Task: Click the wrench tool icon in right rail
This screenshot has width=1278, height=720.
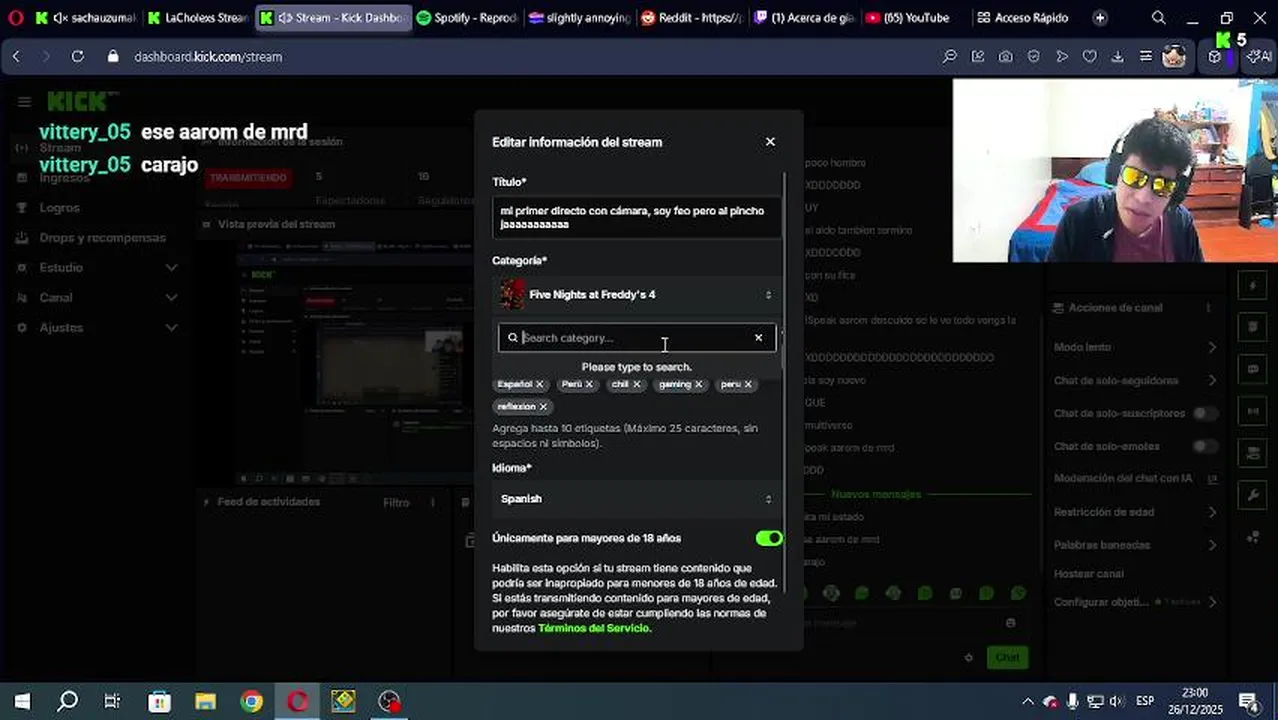Action: [1252, 496]
